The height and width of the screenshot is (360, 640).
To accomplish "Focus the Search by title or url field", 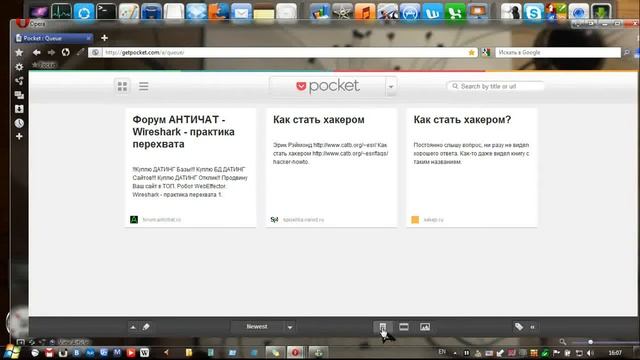I will pyautogui.click(x=496, y=86).
